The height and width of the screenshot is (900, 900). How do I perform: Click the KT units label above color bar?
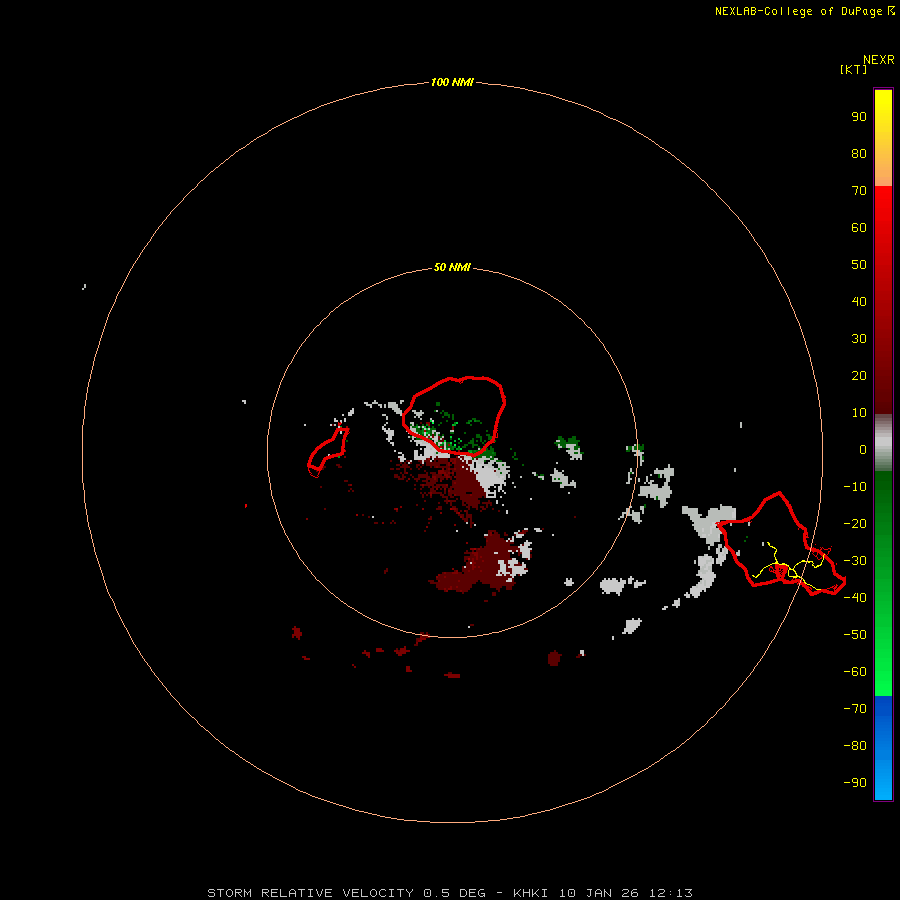tap(854, 69)
